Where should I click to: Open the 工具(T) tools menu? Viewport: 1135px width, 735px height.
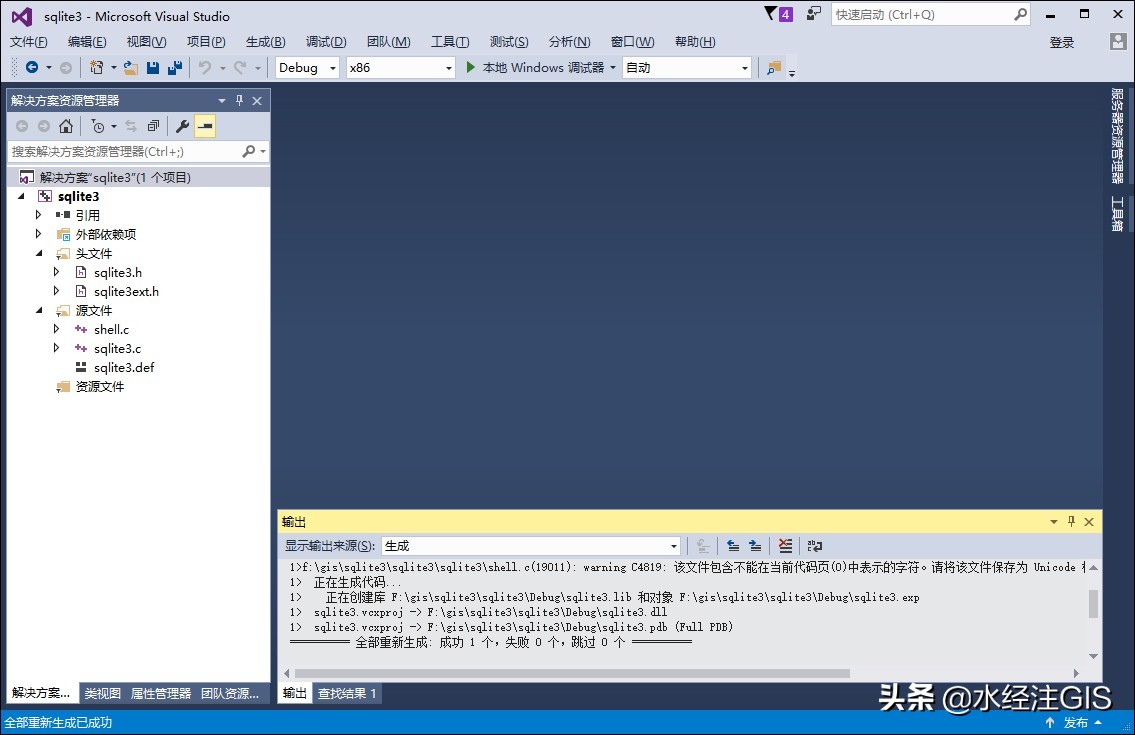click(x=450, y=42)
